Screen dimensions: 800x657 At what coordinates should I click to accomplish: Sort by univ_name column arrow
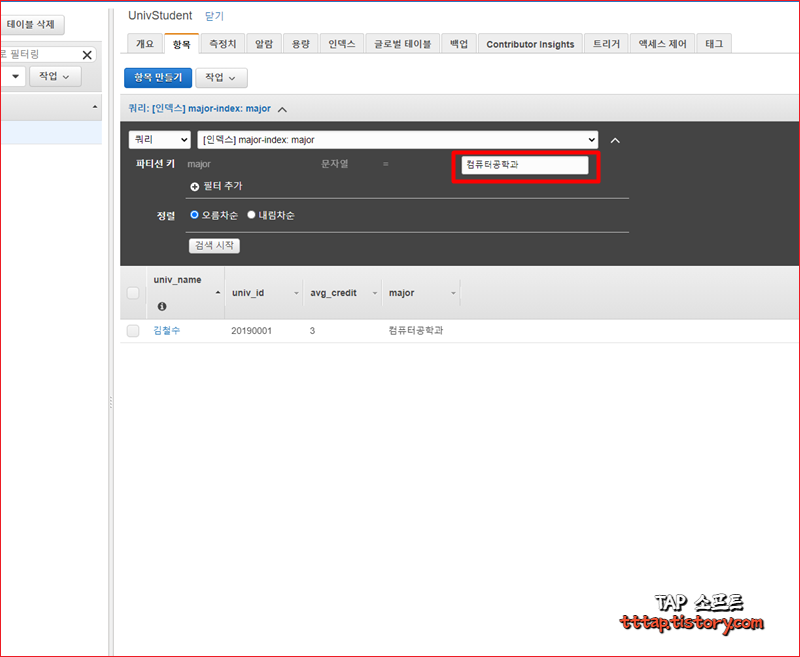(218, 292)
